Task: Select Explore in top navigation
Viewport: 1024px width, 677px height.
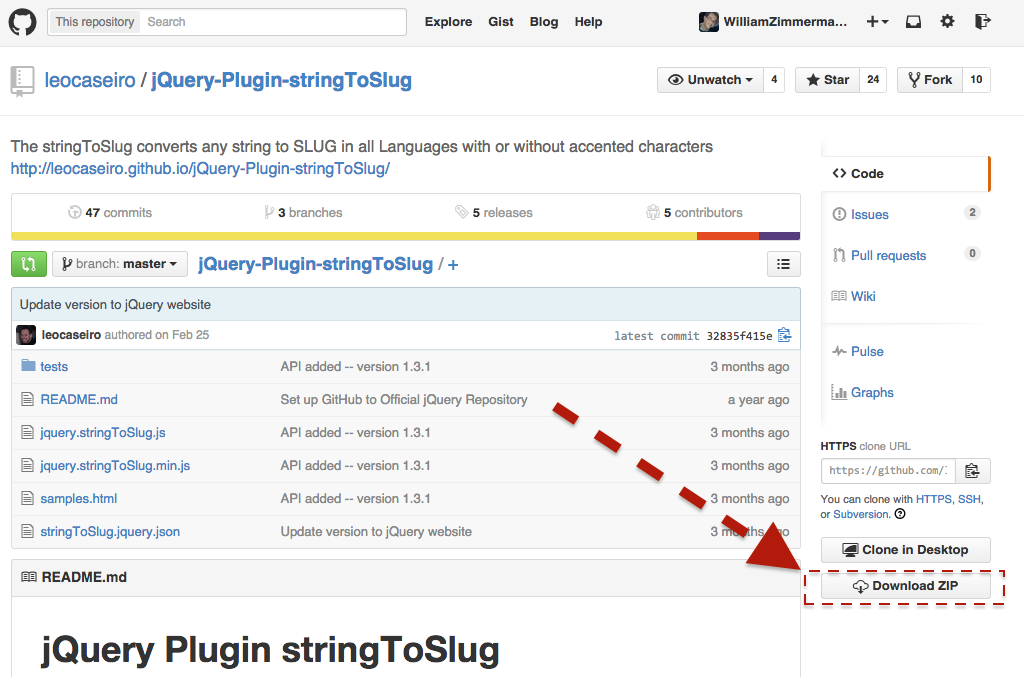Action: click(448, 22)
